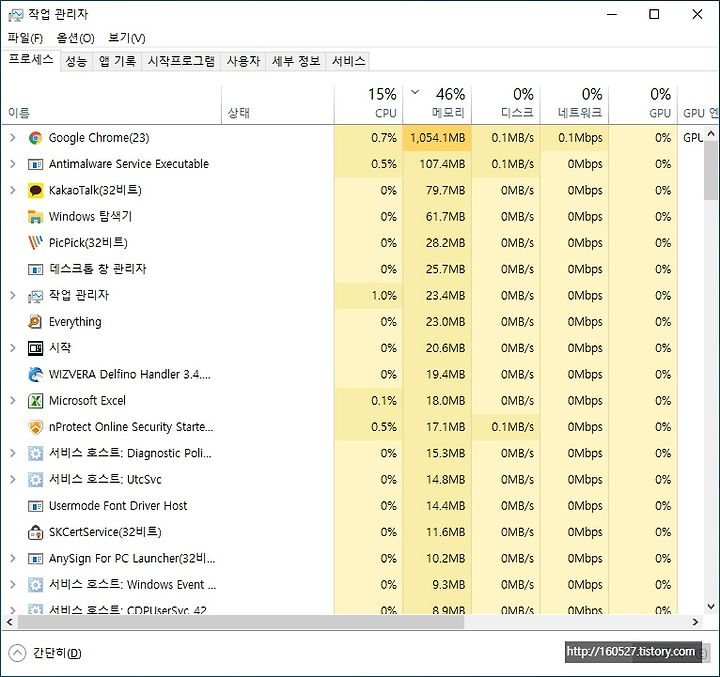Switch to the 앱 기록 tab
The image size is (720, 677).
[118, 61]
